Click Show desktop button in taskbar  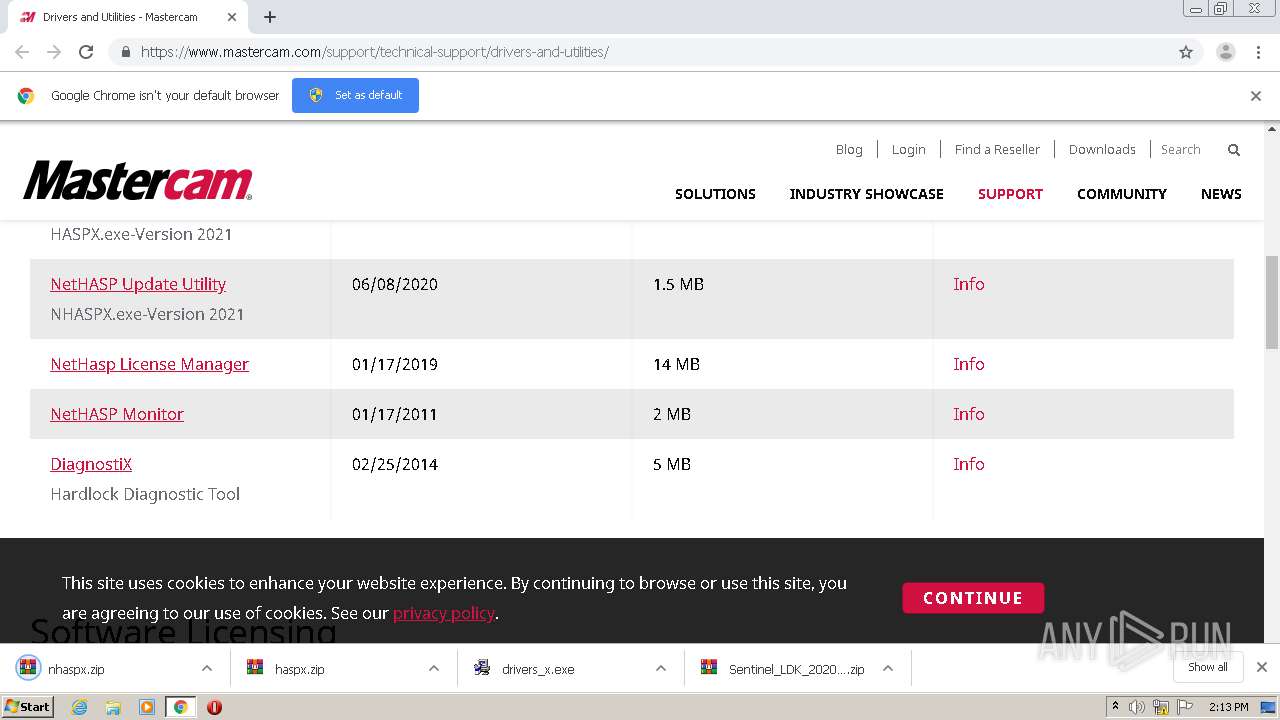tap(1268, 707)
